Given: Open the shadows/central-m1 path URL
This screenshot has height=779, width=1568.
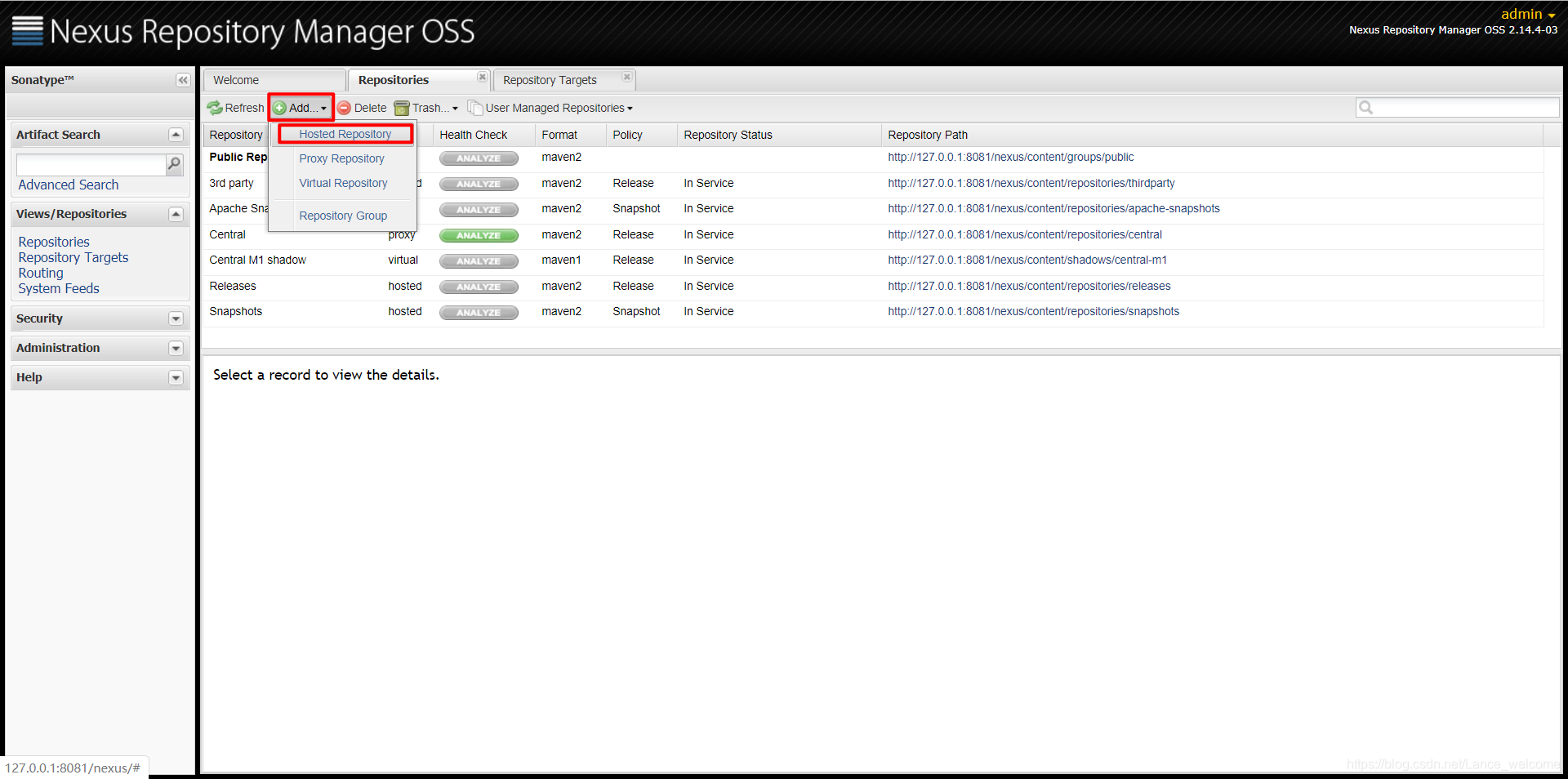Looking at the screenshot, I should point(1027,260).
